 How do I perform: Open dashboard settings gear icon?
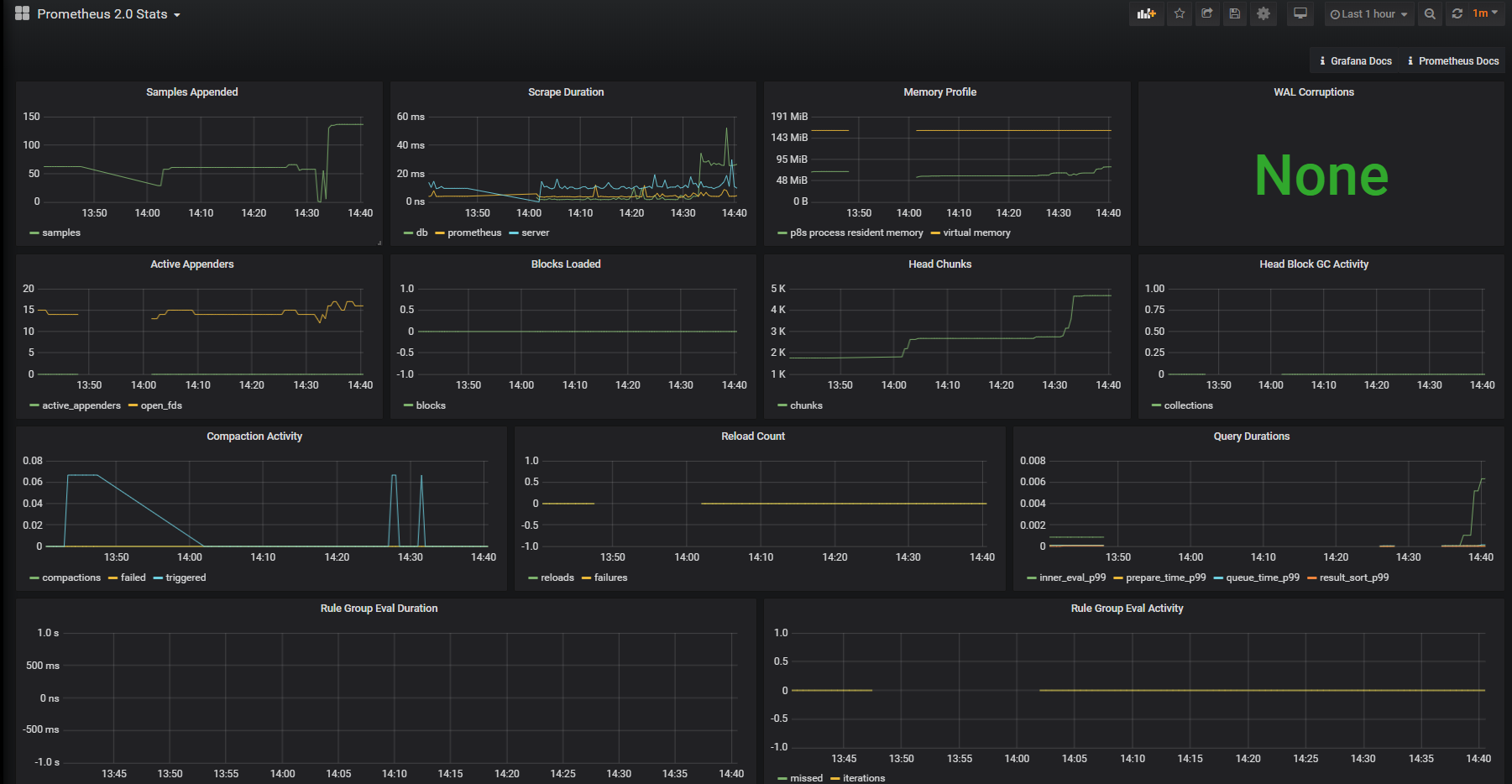point(1263,13)
